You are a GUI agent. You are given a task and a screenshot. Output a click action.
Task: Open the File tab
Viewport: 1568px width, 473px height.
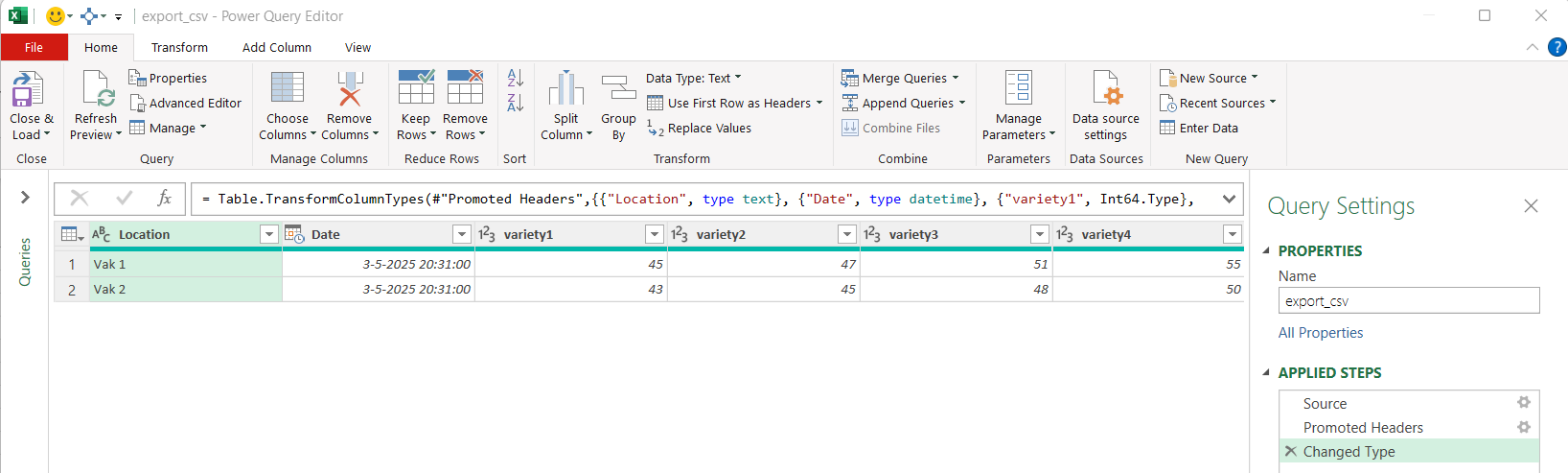(34, 47)
